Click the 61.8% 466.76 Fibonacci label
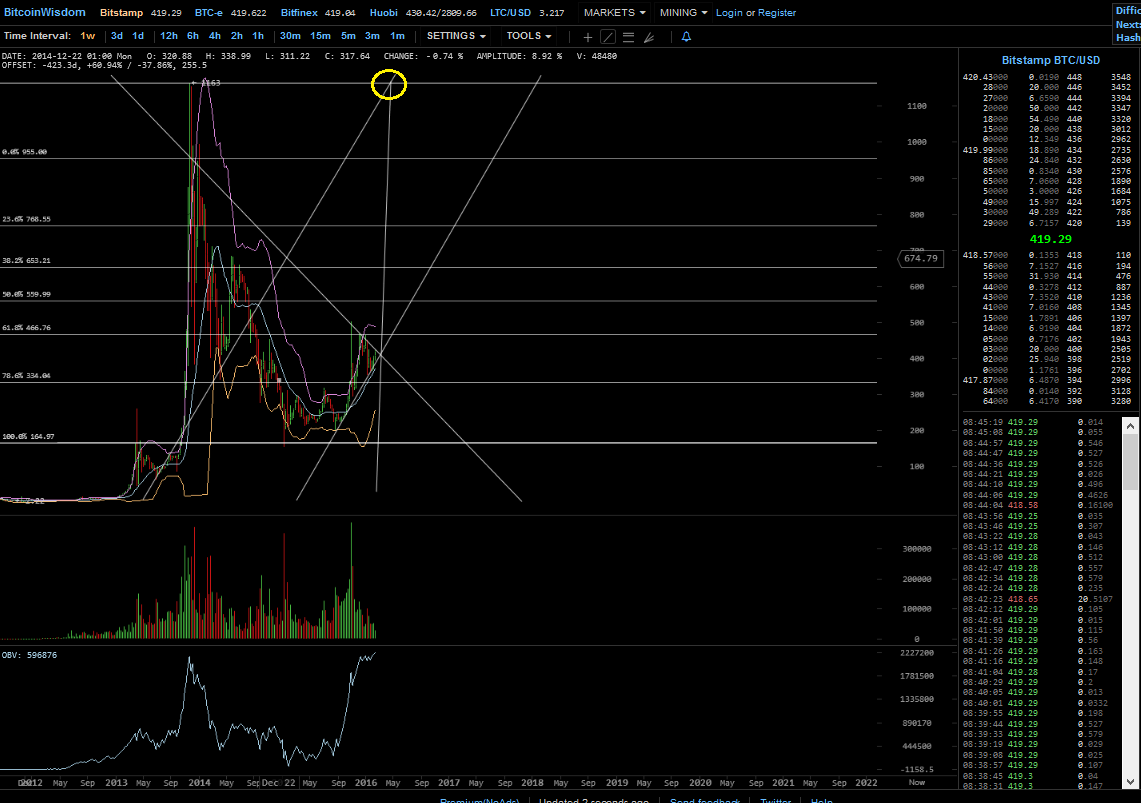Image resolution: width=1141 pixels, height=803 pixels. [26, 328]
